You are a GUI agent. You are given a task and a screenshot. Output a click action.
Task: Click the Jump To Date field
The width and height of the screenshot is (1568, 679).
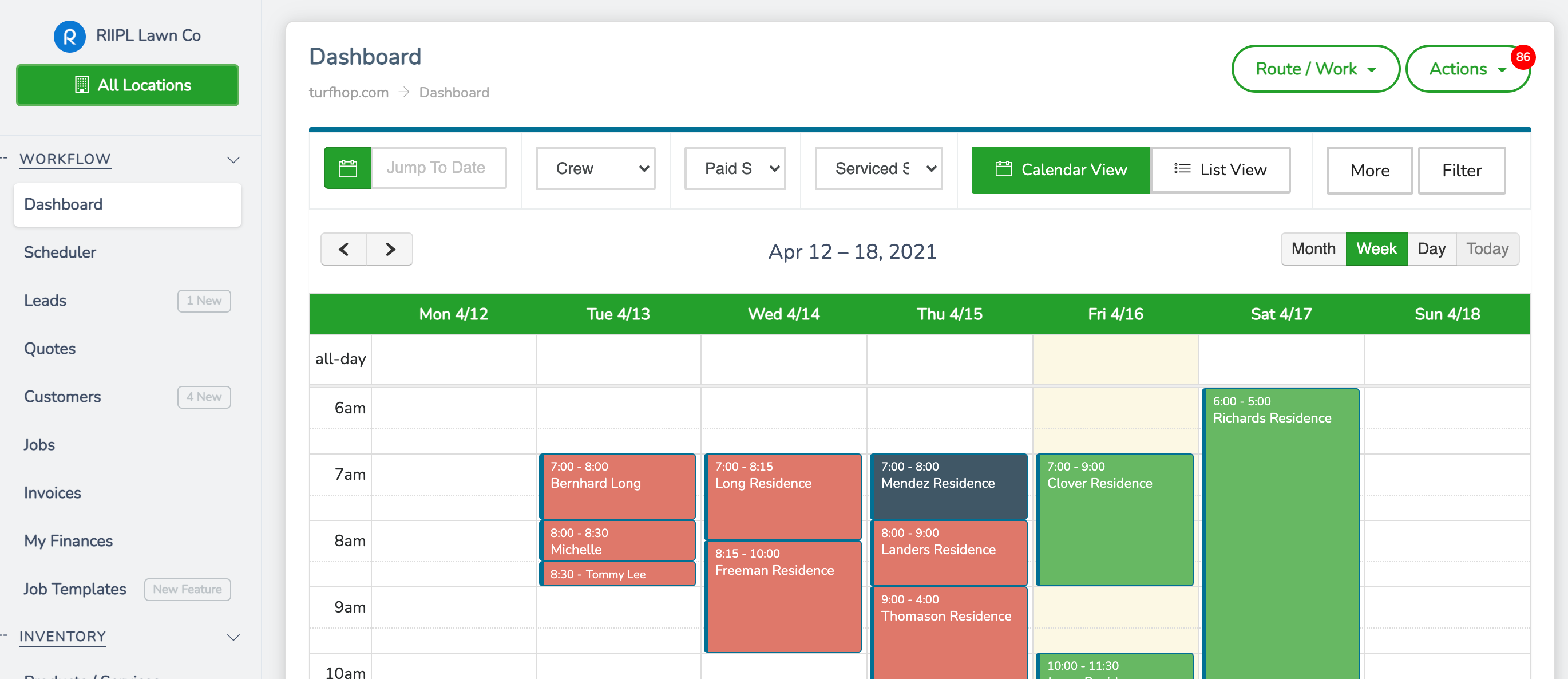[x=438, y=168]
